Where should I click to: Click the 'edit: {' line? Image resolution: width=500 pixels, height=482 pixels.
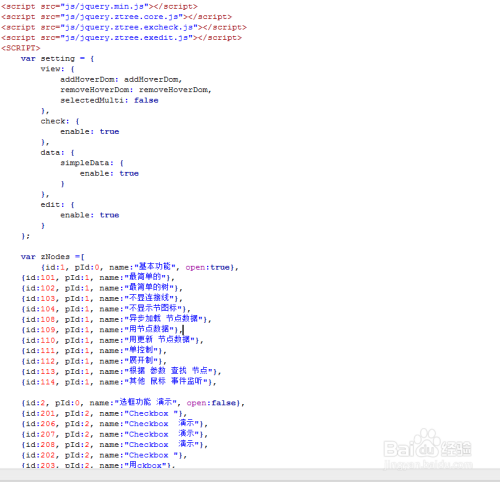[57, 205]
